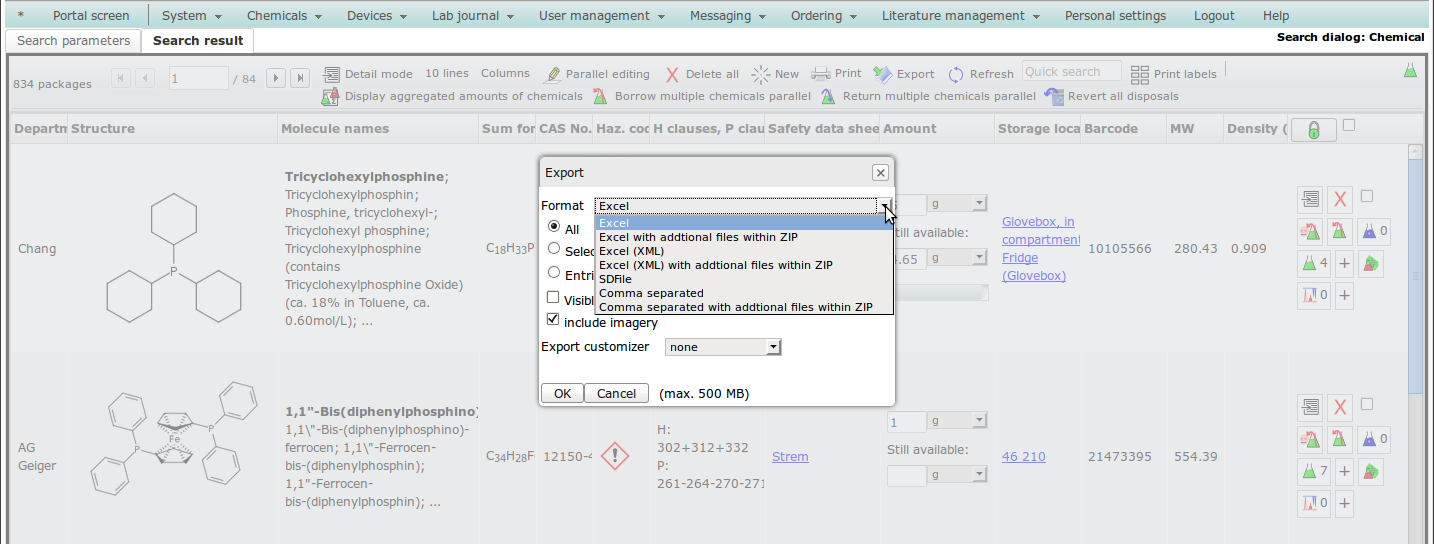Click the Print labels icon
1434x544 pixels.
coord(1140,74)
